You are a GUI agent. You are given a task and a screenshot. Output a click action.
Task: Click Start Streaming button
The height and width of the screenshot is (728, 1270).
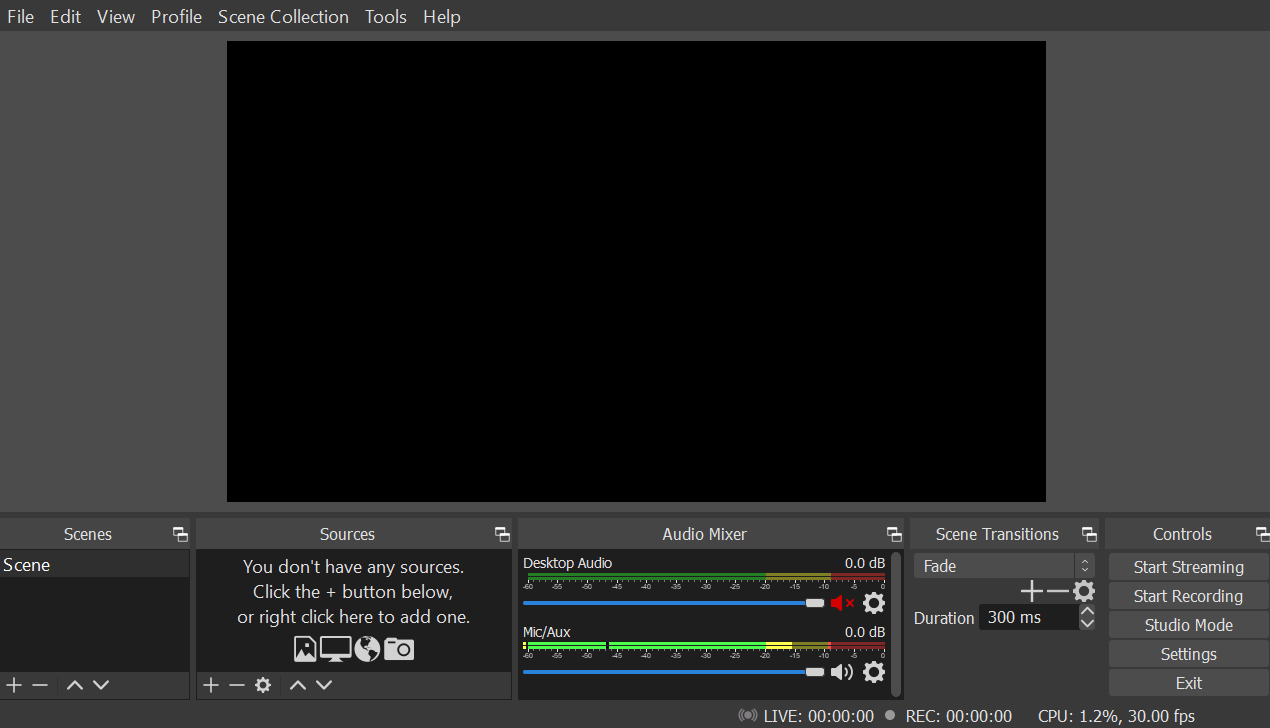(x=1188, y=567)
